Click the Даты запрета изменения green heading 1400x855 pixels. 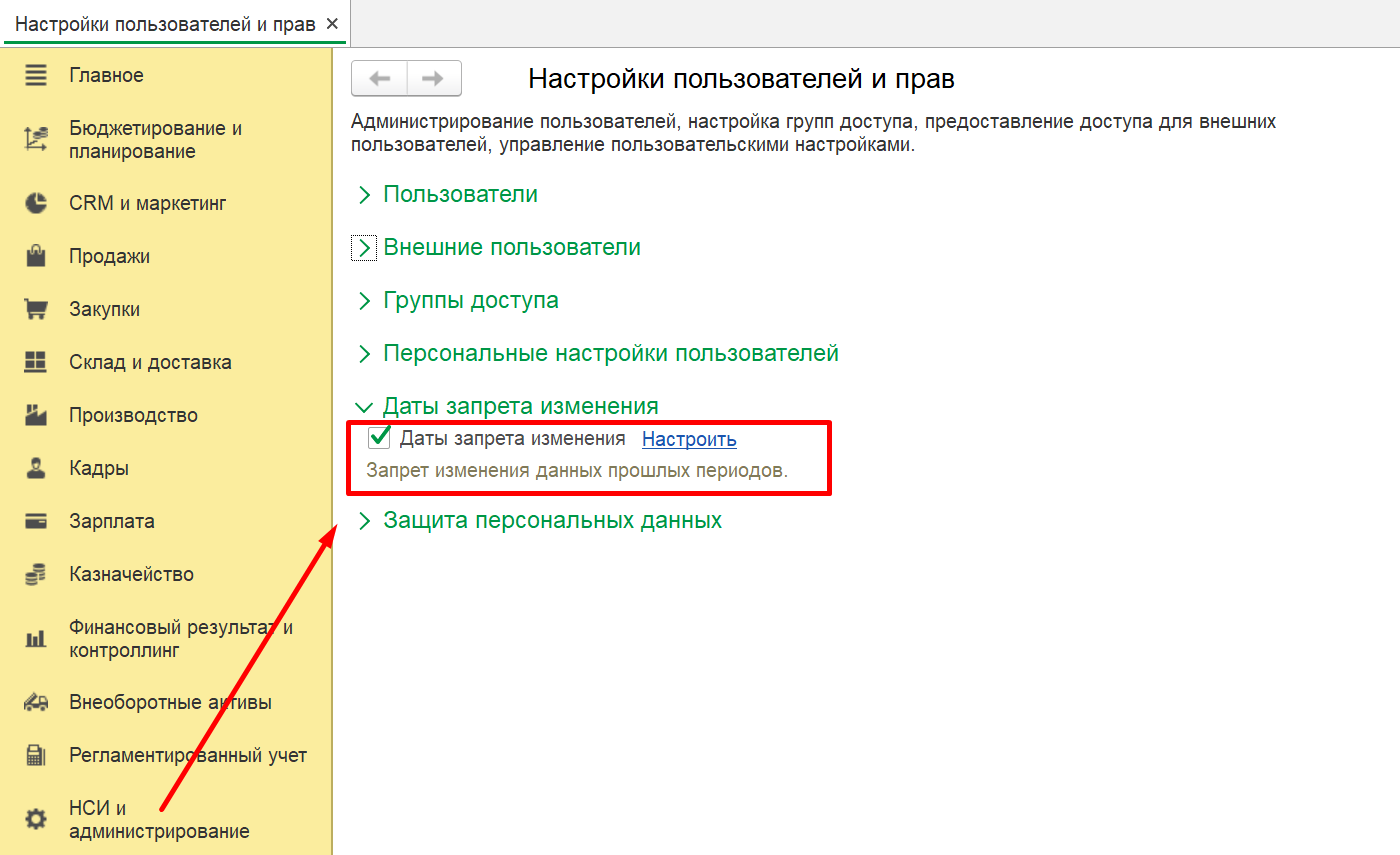point(521,406)
